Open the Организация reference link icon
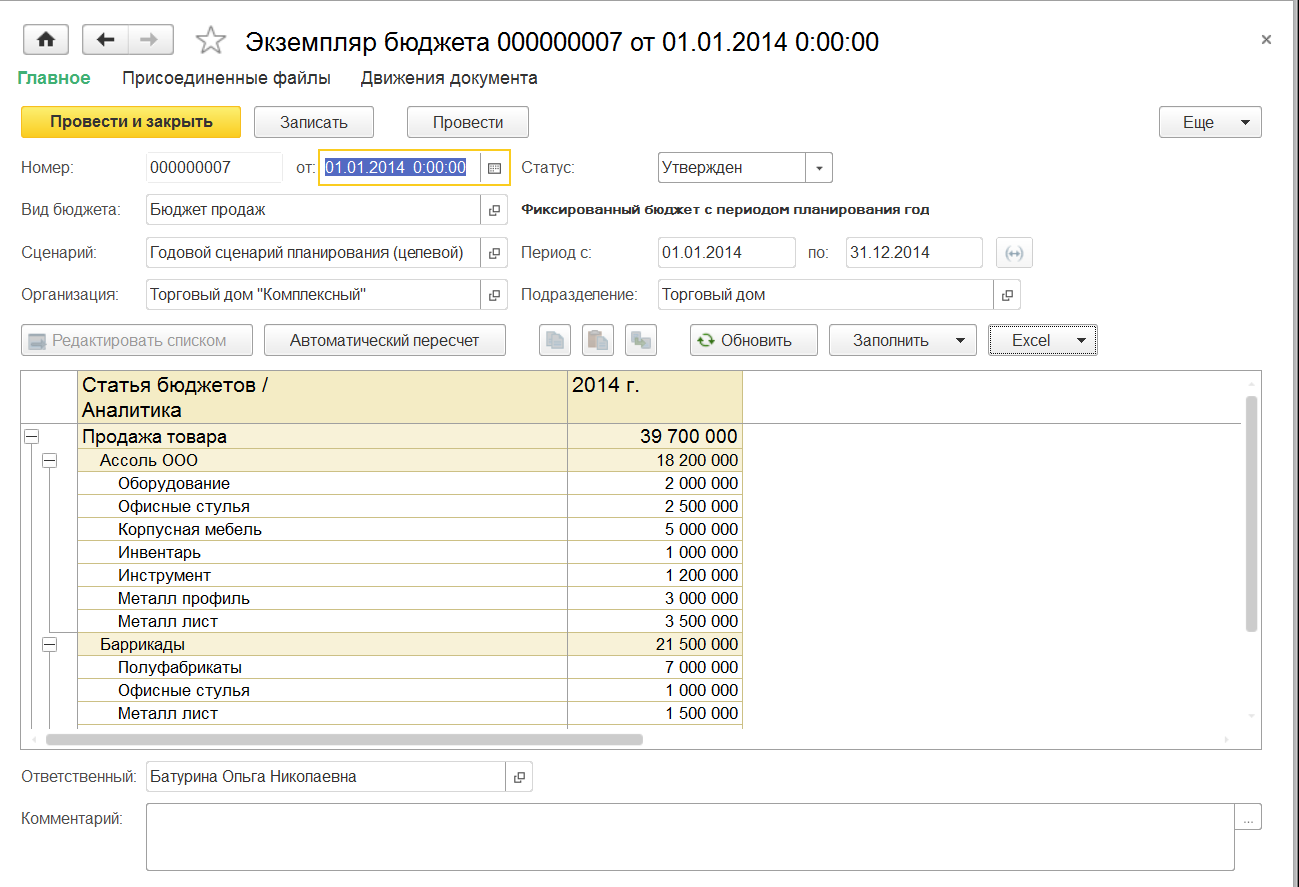The image size is (1299, 887). [x=494, y=295]
